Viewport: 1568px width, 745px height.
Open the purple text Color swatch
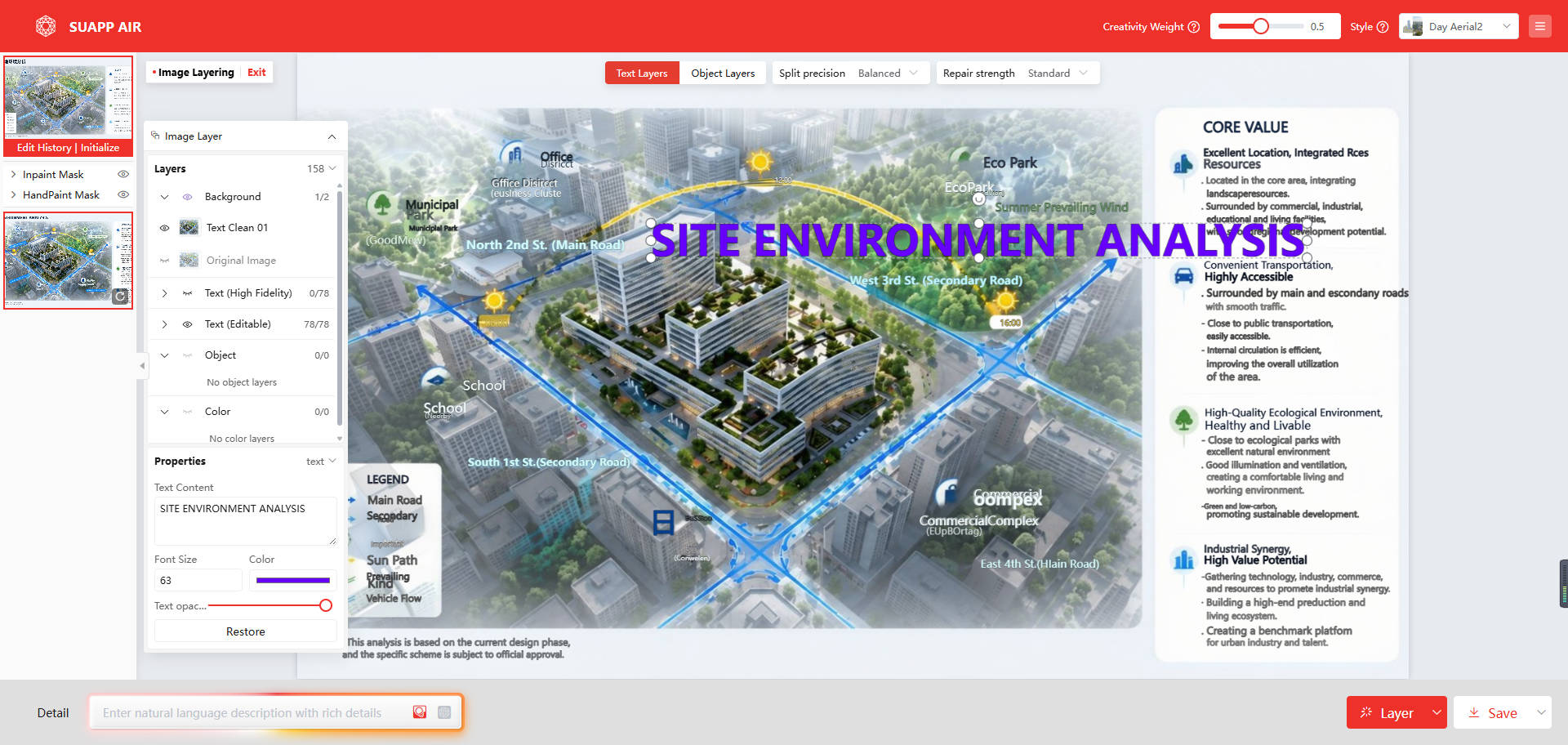(293, 580)
